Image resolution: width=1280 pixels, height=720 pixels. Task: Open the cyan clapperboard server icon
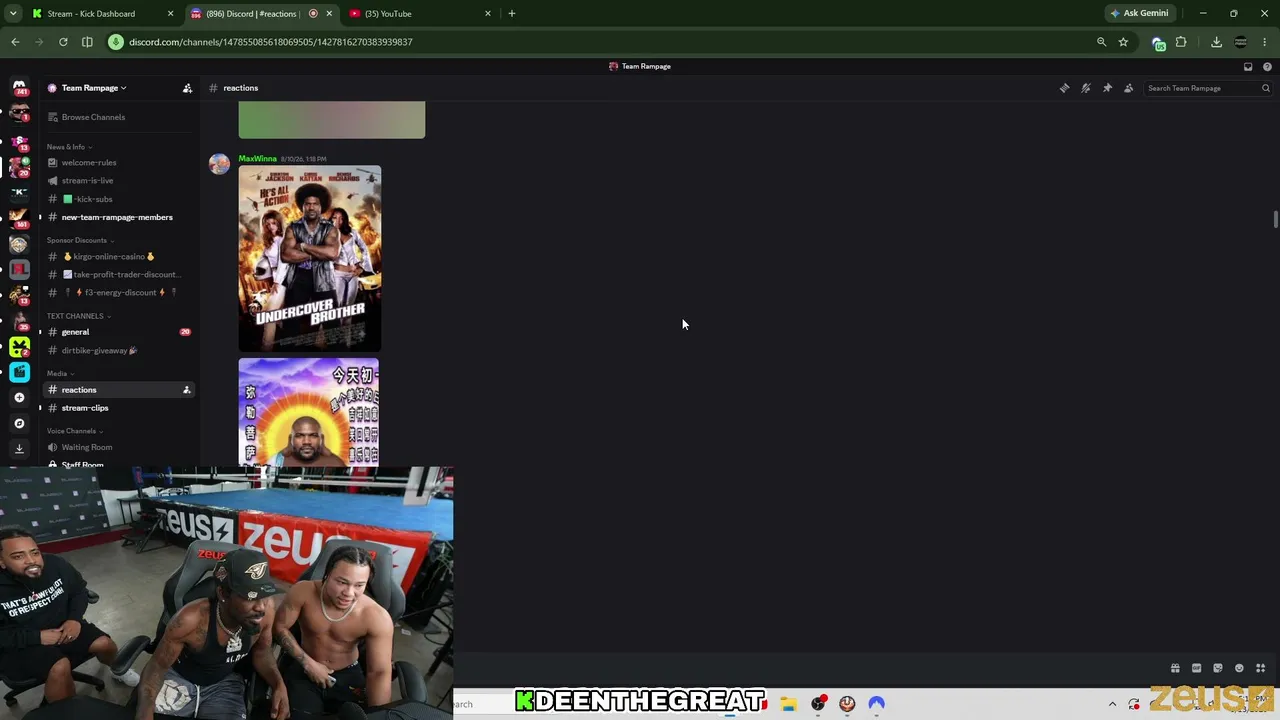click(19, 372)
